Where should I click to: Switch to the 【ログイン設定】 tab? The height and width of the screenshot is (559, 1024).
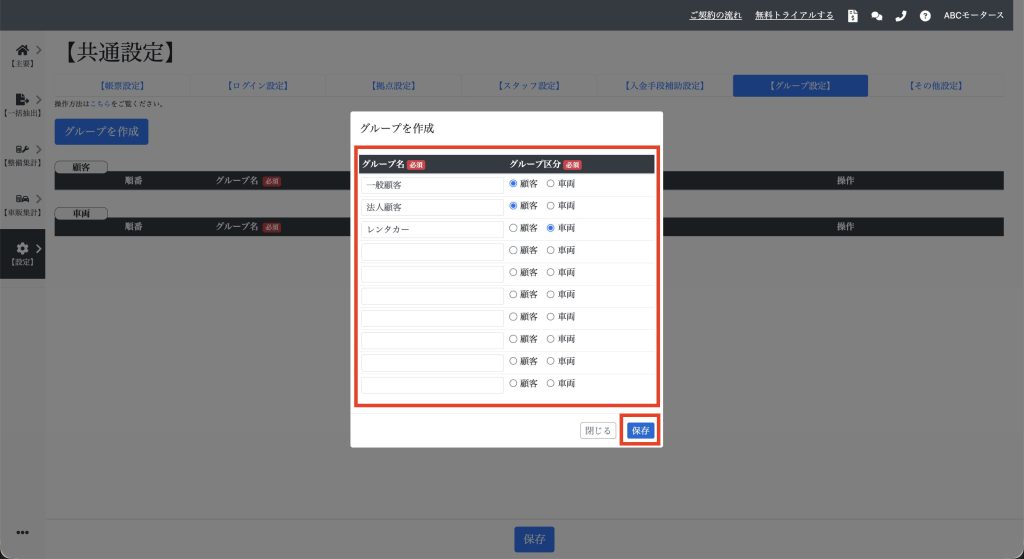coord(257,86)
